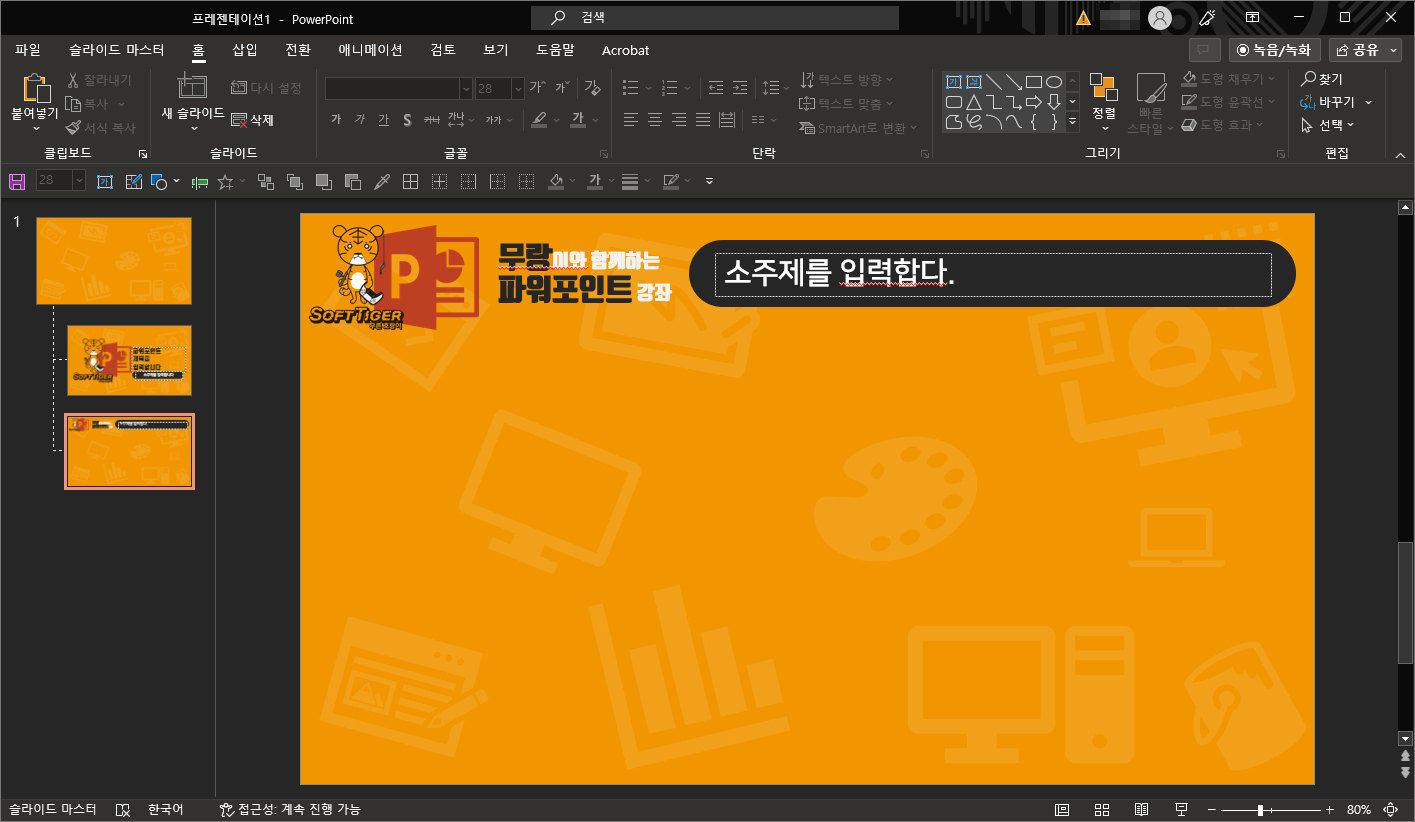The height and width of the screenshot is (822, 1415).
Task: Open the font size dropdown
Action: (517, 88)
